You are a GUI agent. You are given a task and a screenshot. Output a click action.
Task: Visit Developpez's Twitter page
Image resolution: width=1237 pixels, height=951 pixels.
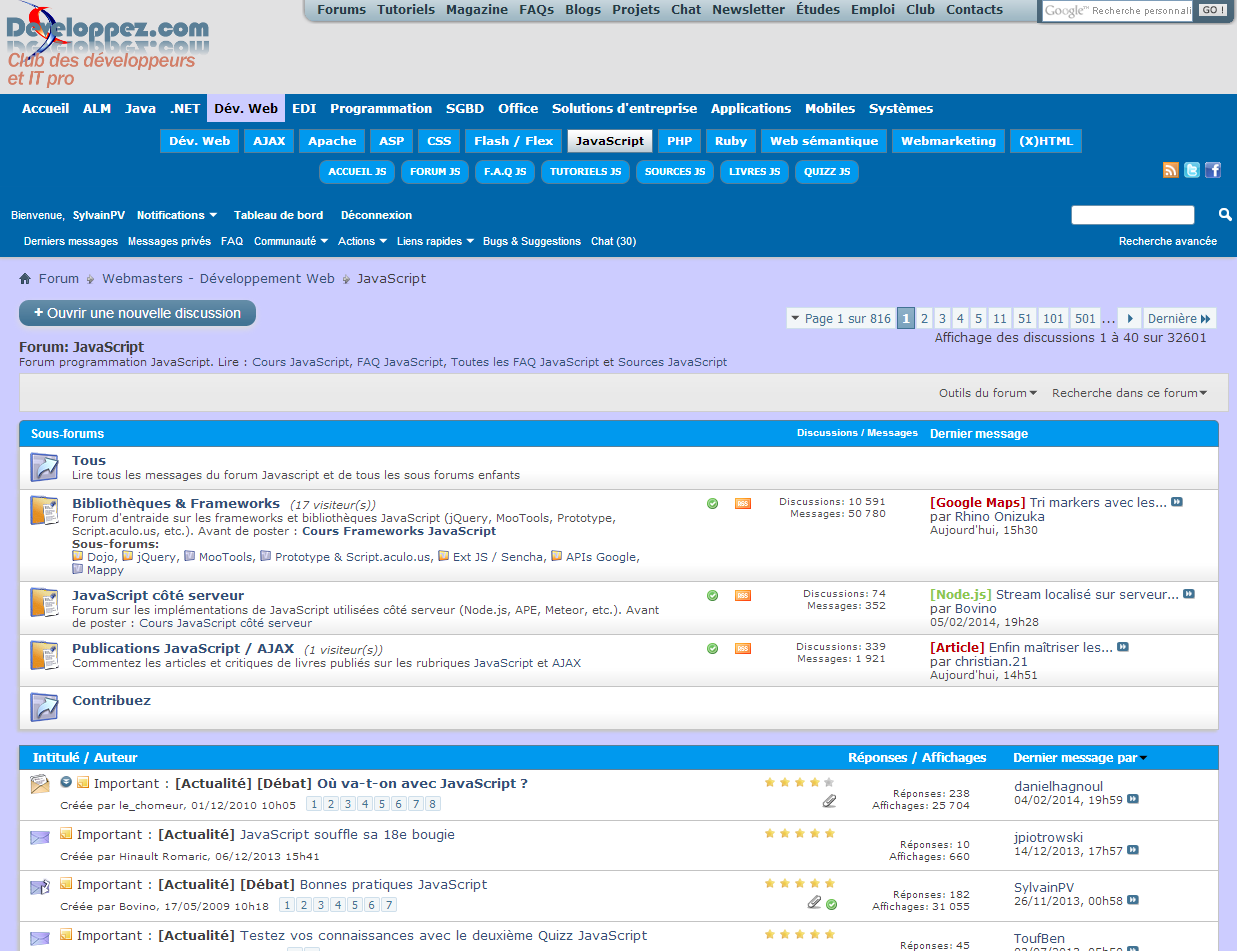click(x=1192, y=170)
